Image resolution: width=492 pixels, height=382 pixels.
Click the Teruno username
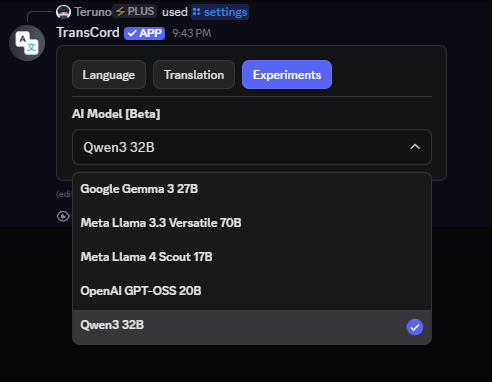pyautogui.click(x=93, y=12)
